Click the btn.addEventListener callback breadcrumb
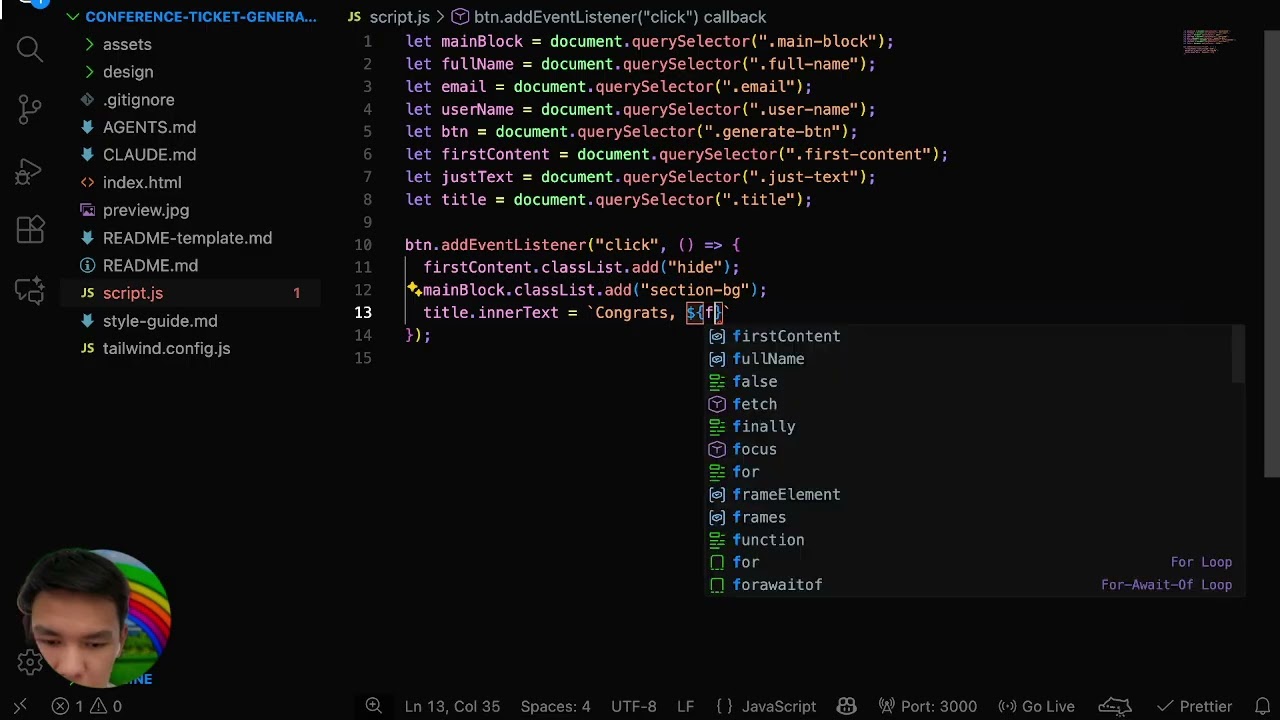Viewport: 1280px width, 720px height. 608,17
